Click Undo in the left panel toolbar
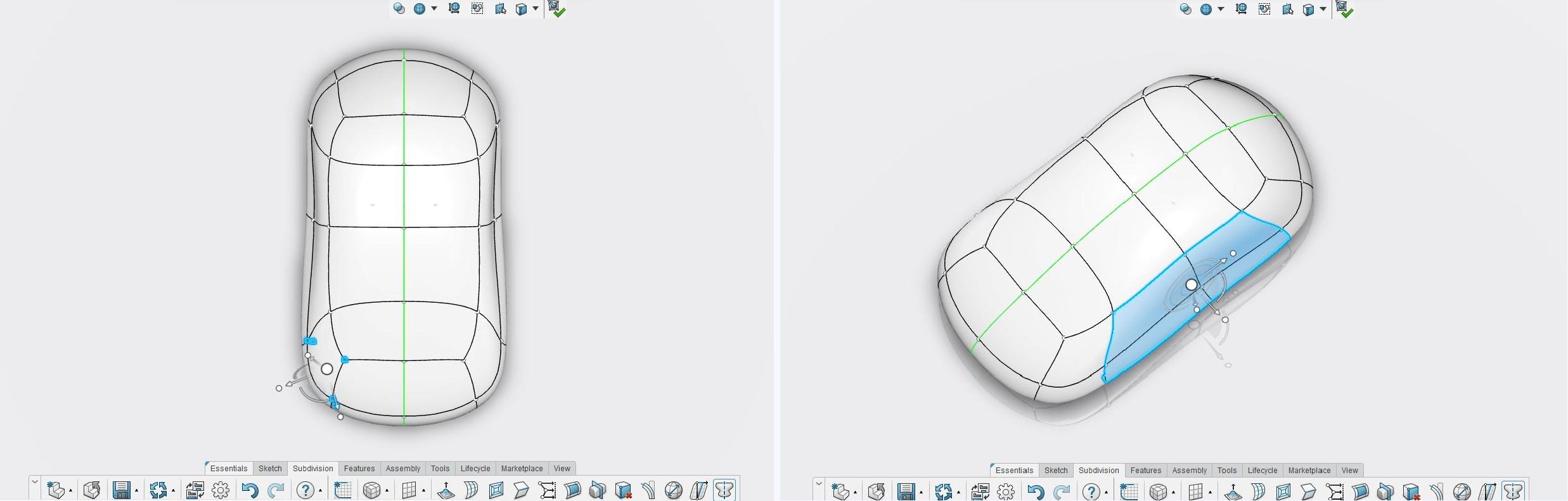Image resolution: width=1568 pixels, height=501 pixels. pos(250,490)
